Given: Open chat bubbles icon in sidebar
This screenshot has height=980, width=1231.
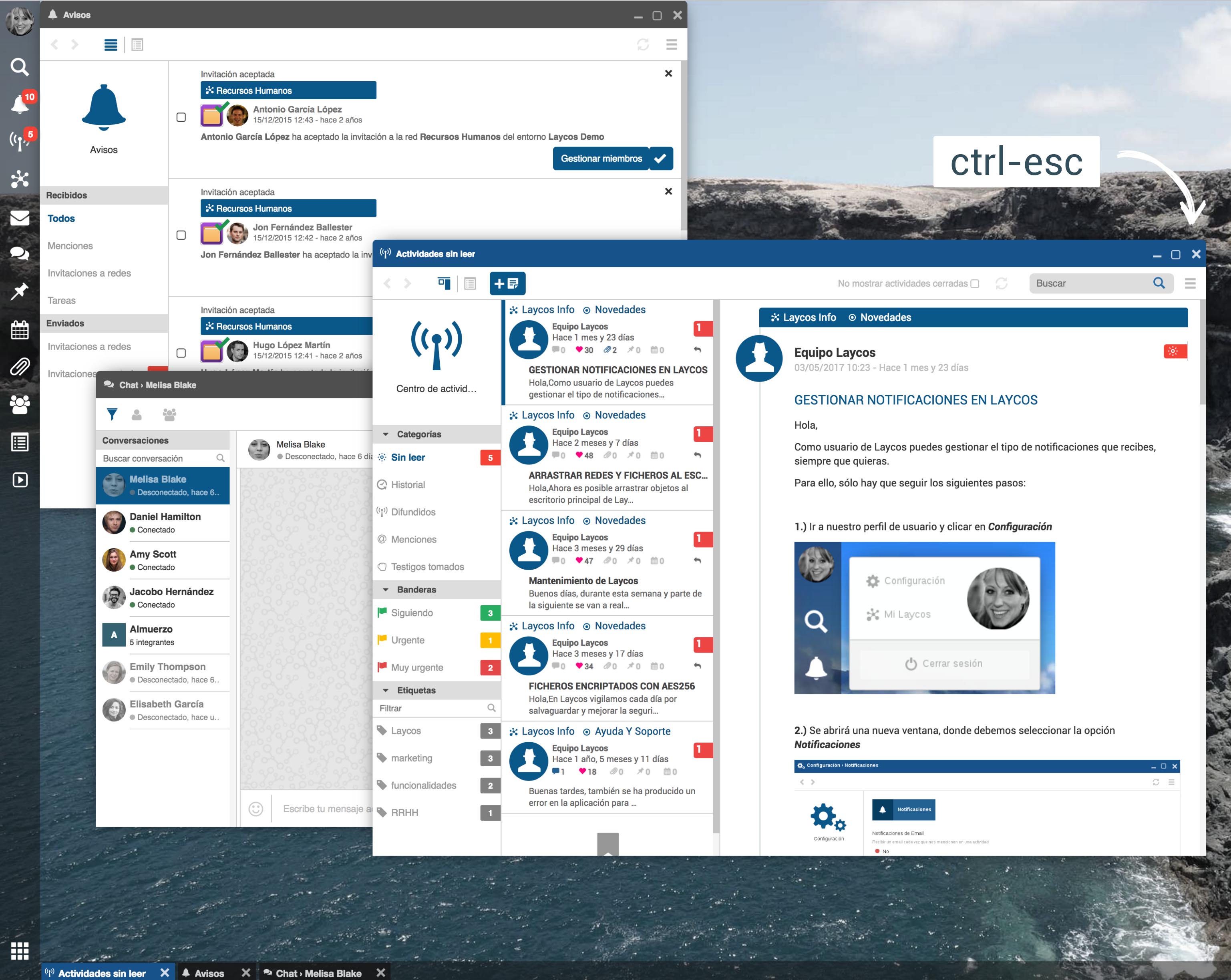Looking at the screenshot, I should pyautogui.click(x=19, y=254).
